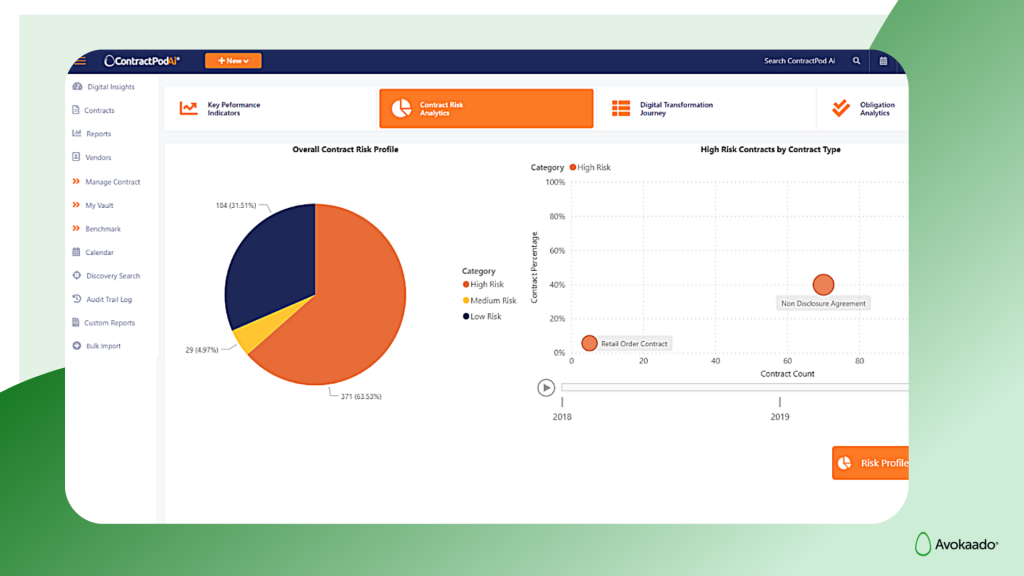Select the Reports icon in the sidebar

tap(94, 133)
